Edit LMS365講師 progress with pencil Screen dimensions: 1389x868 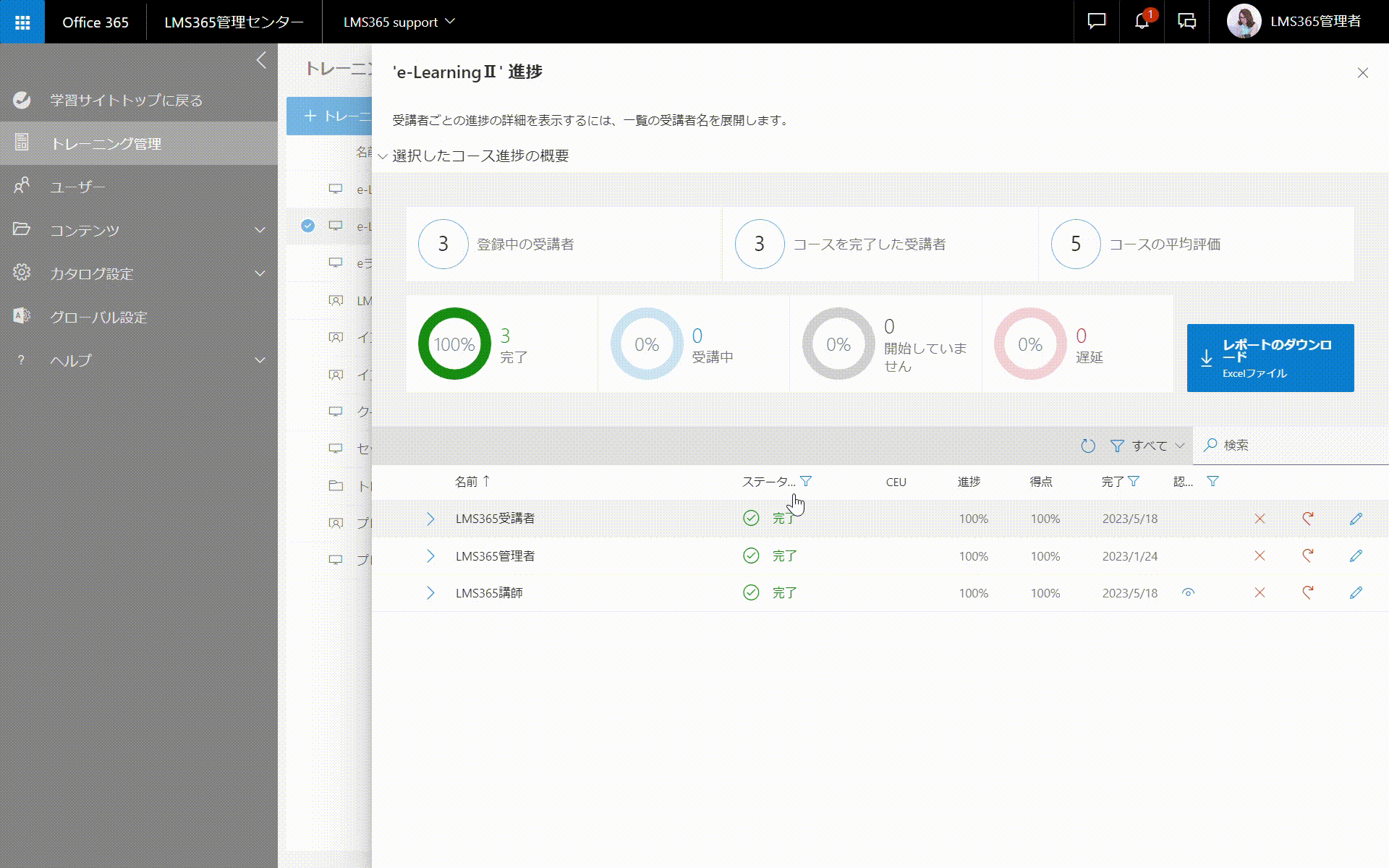coord(1356,592)
